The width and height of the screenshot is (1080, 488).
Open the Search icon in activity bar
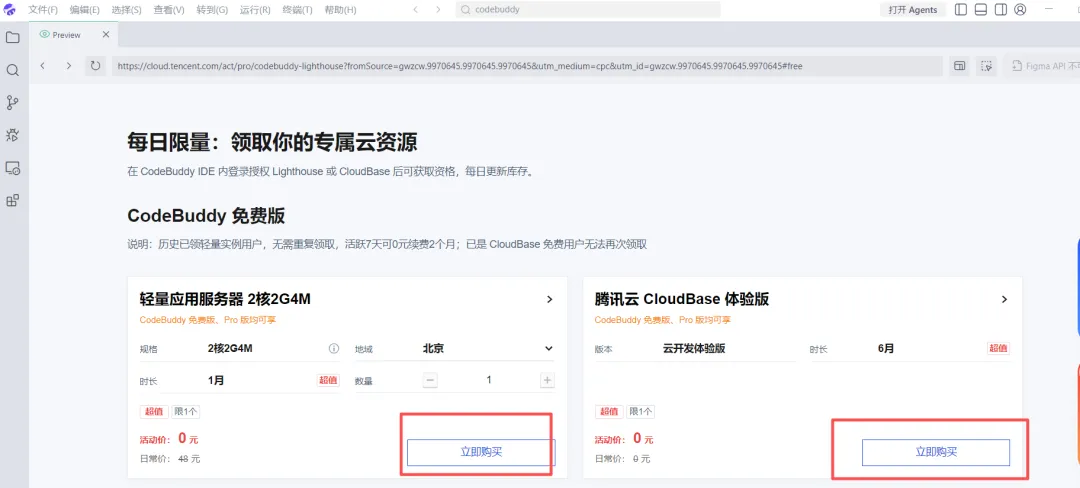pyautogui.click(x=12, y=70)
